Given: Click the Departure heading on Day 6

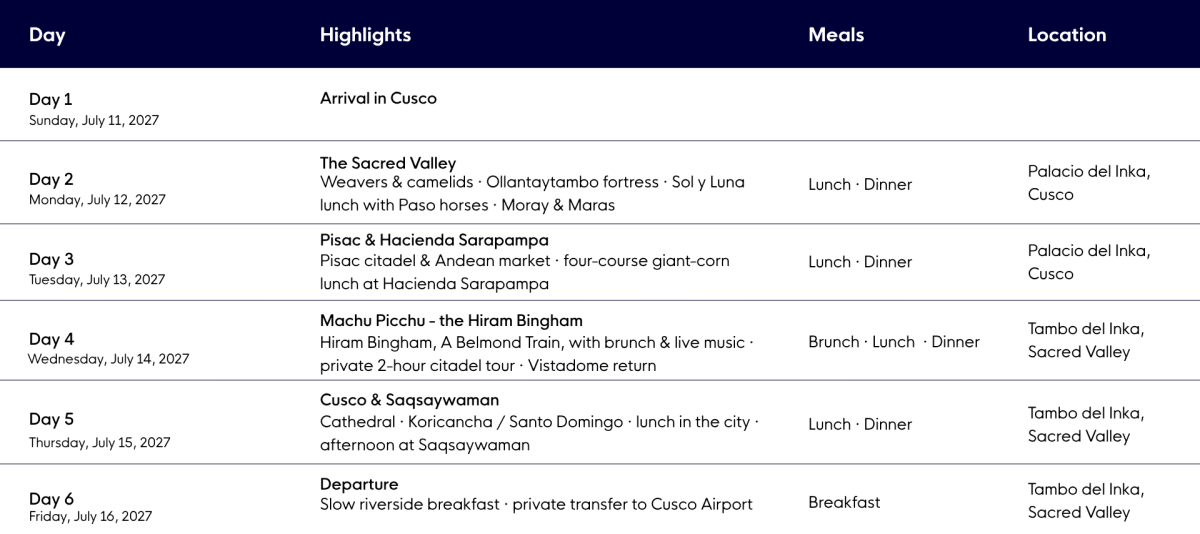Looking at the screenshot, I should [359, 484].
